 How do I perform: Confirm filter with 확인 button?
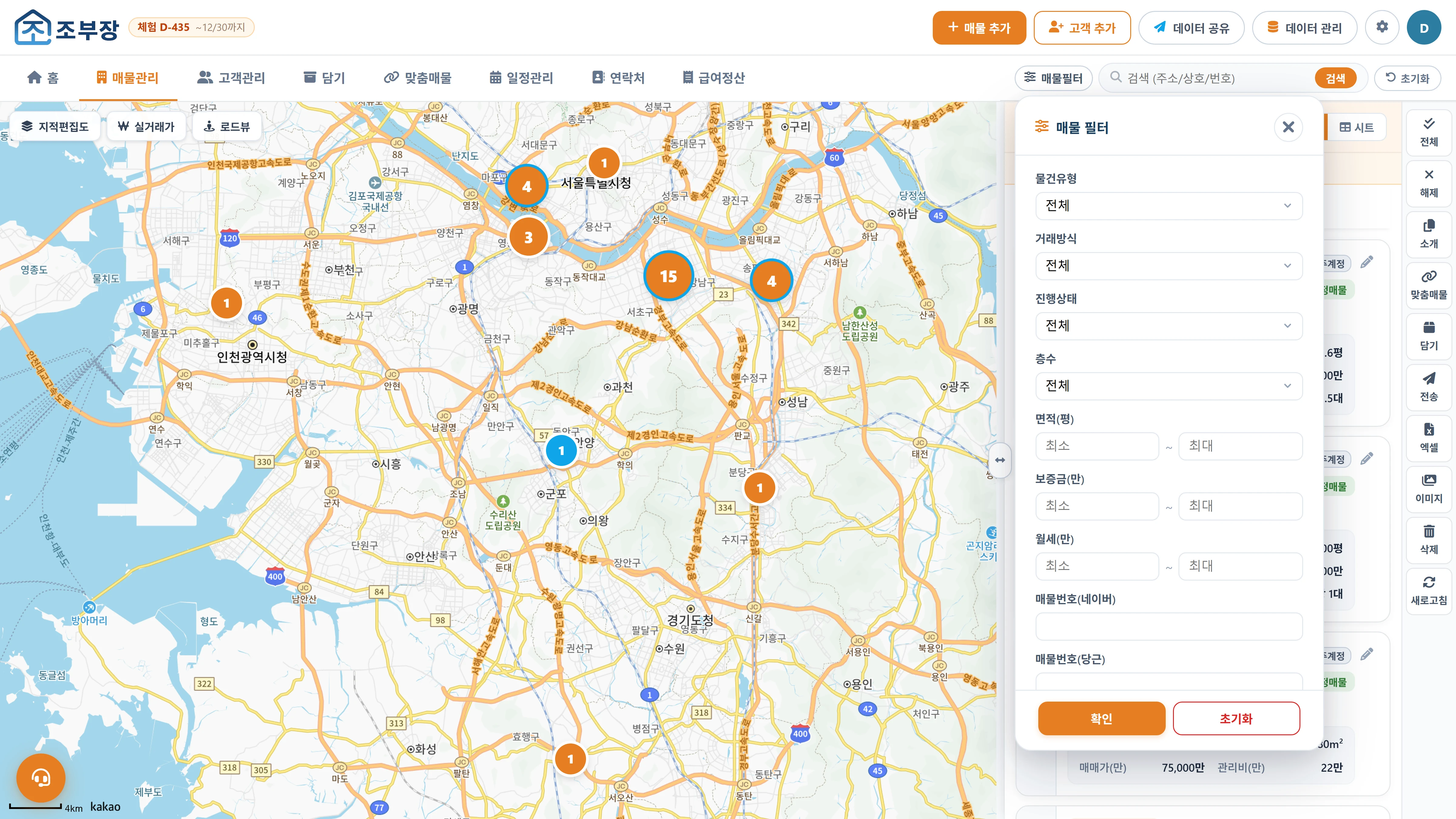coord(1101,718)
